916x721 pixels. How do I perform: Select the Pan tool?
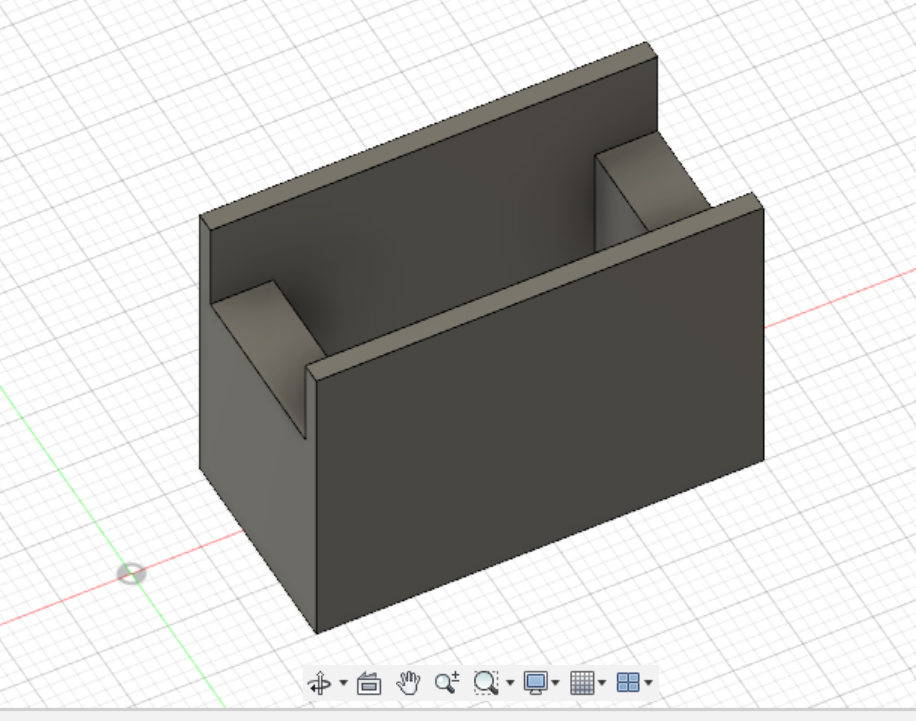point(410,684)
